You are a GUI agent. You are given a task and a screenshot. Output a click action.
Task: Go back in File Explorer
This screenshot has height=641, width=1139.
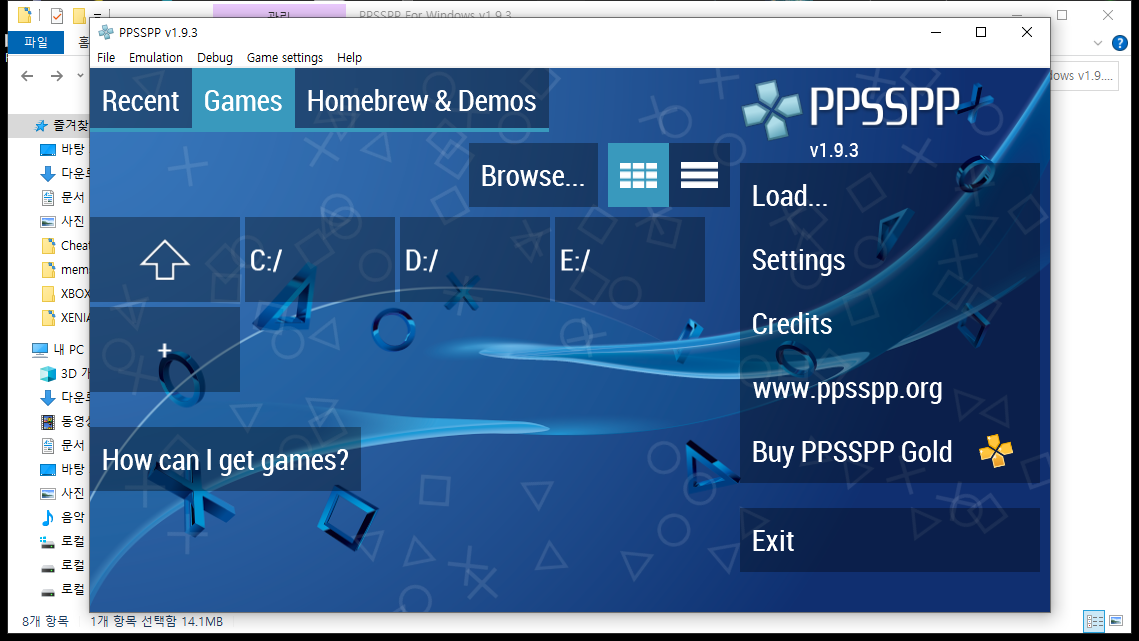(x=27, y=76)
